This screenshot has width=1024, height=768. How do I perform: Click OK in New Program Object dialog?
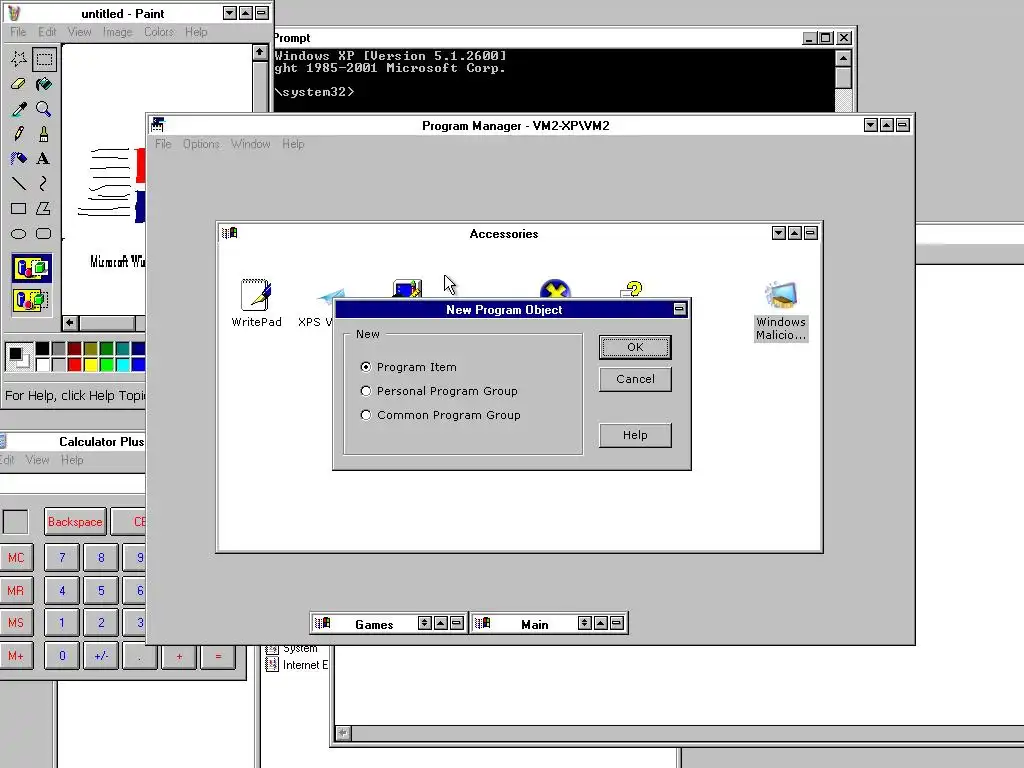pyautogui.click(x=635, y=347)
